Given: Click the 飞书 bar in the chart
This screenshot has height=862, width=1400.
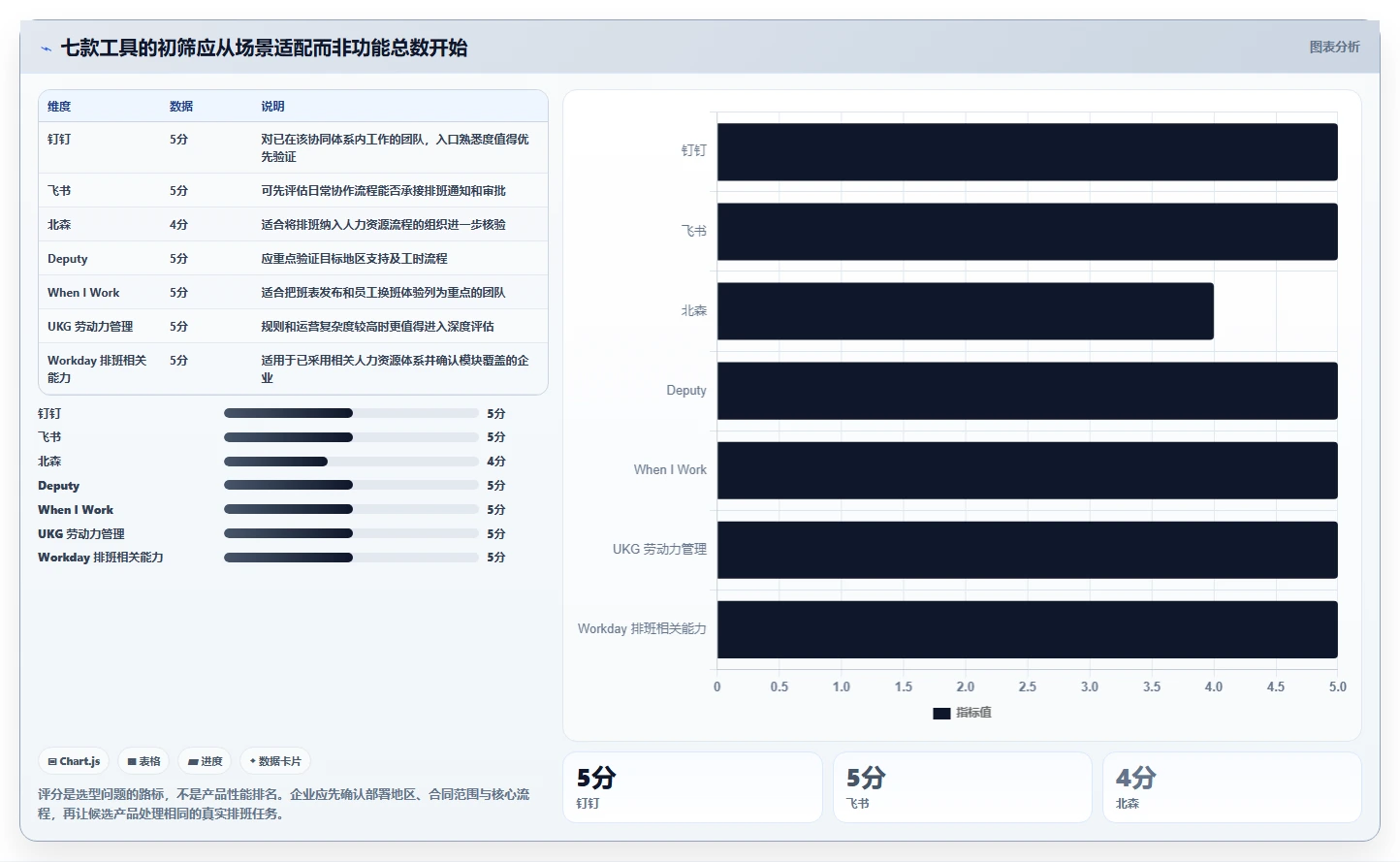Looking at the screenshot, I should coord(1028,232).
